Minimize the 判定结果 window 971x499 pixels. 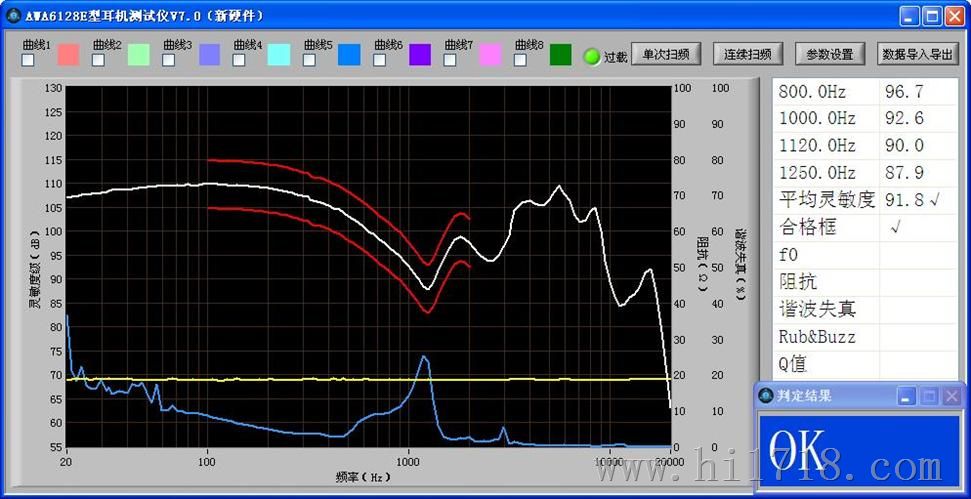pos(906,396)
